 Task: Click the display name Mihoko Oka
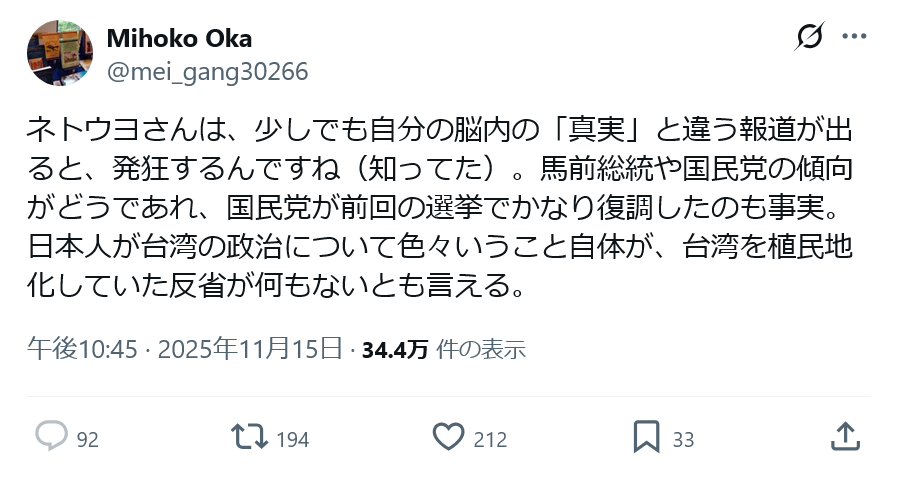pyautogui.click(x=179, y=39)
